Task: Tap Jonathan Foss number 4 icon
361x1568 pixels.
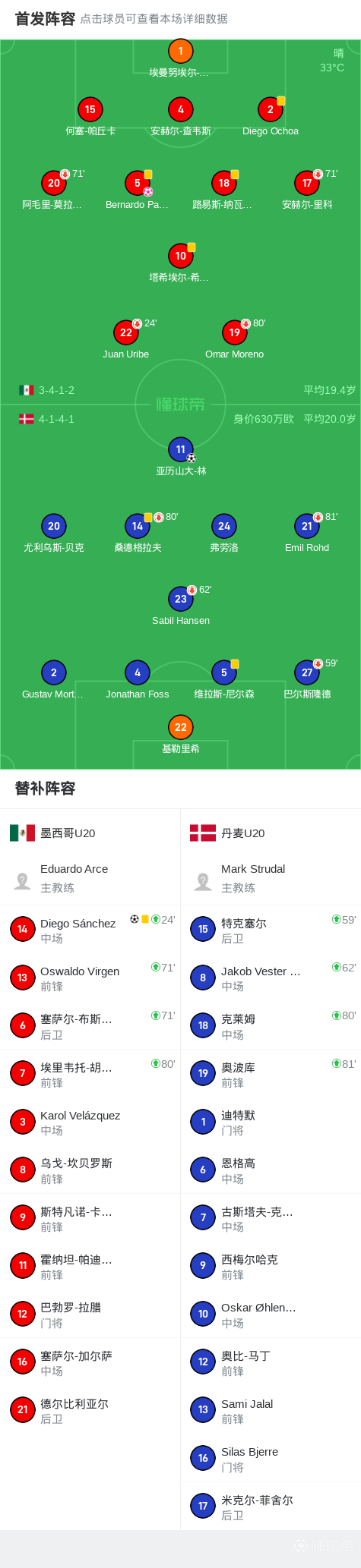Action: click(x=138, y=672)
